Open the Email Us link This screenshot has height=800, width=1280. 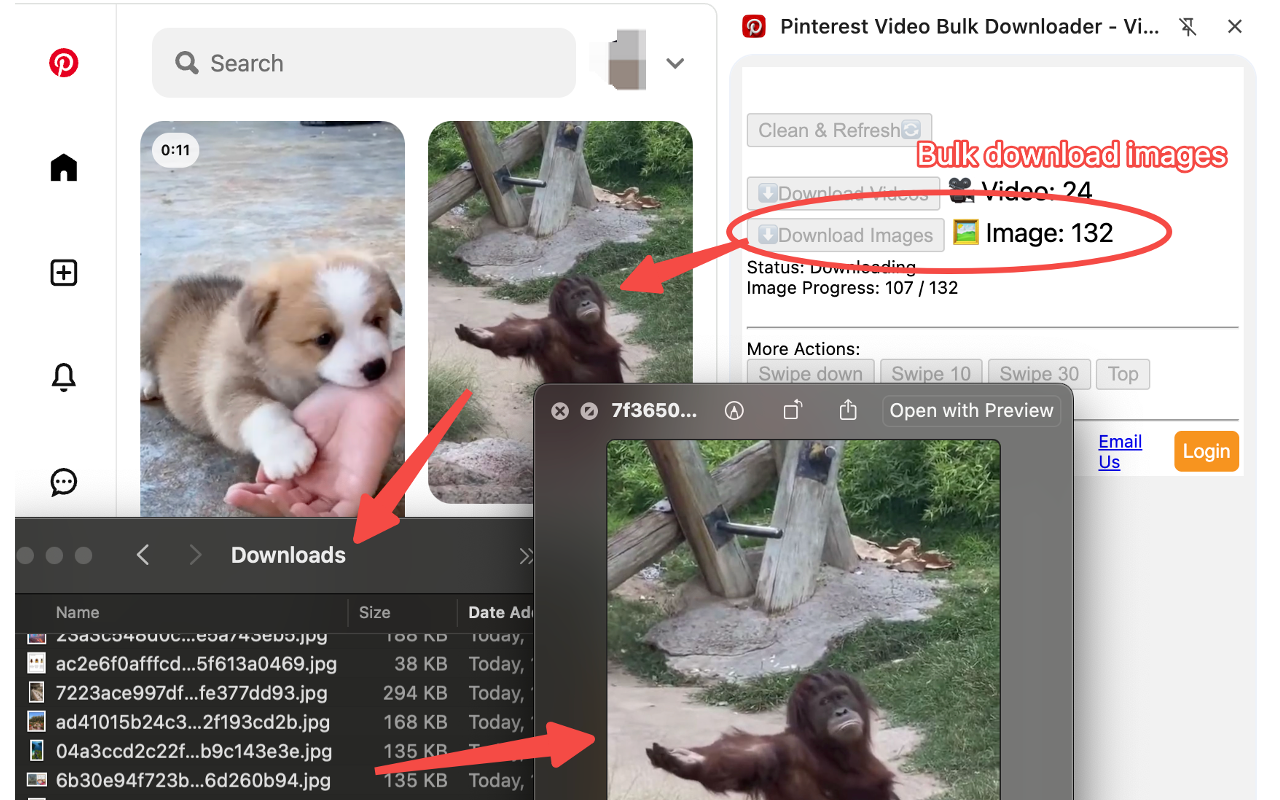point(1119,451)
